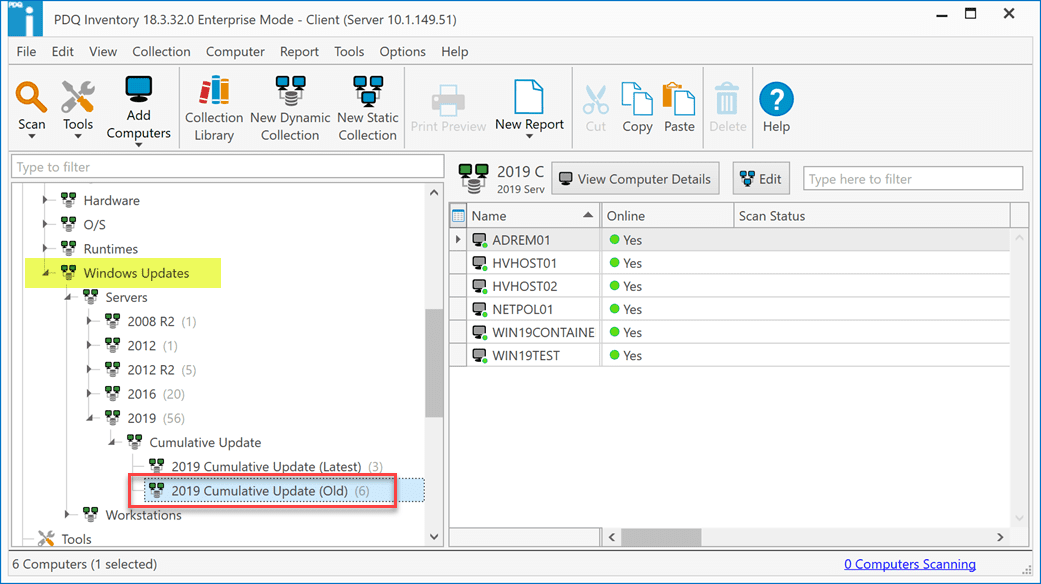
Task: Expand the Hardware tree node
Action: pos(45,200)
